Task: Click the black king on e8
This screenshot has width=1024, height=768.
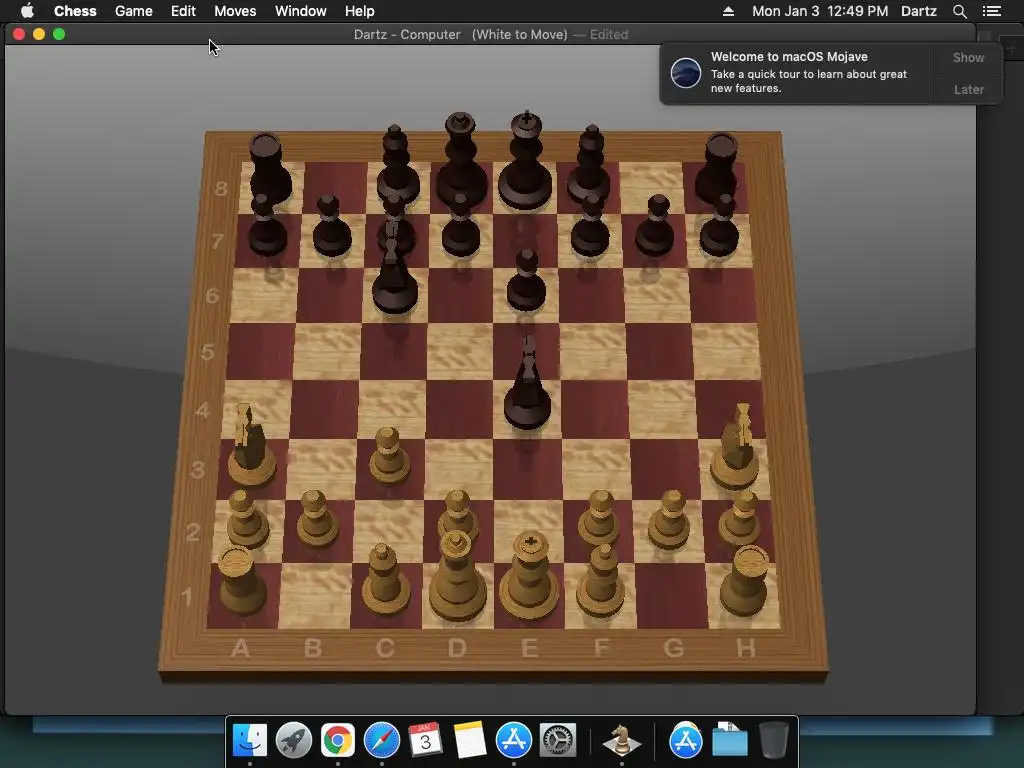Action: (526, 163)
